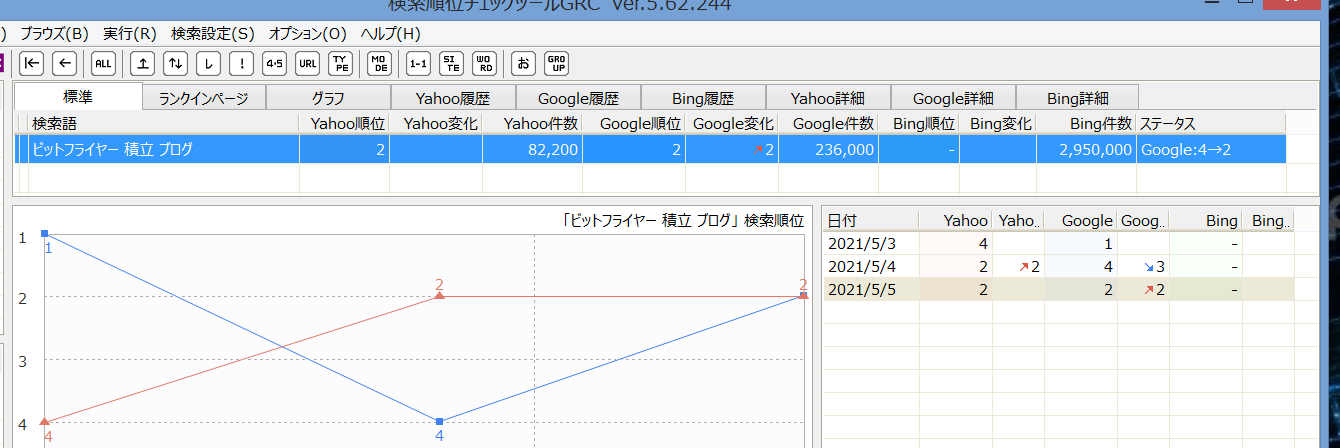Sort by the Google変化 column header
Image resolution: width=1340 pixels, height=448 pixels.
click(x=732, y=124)
